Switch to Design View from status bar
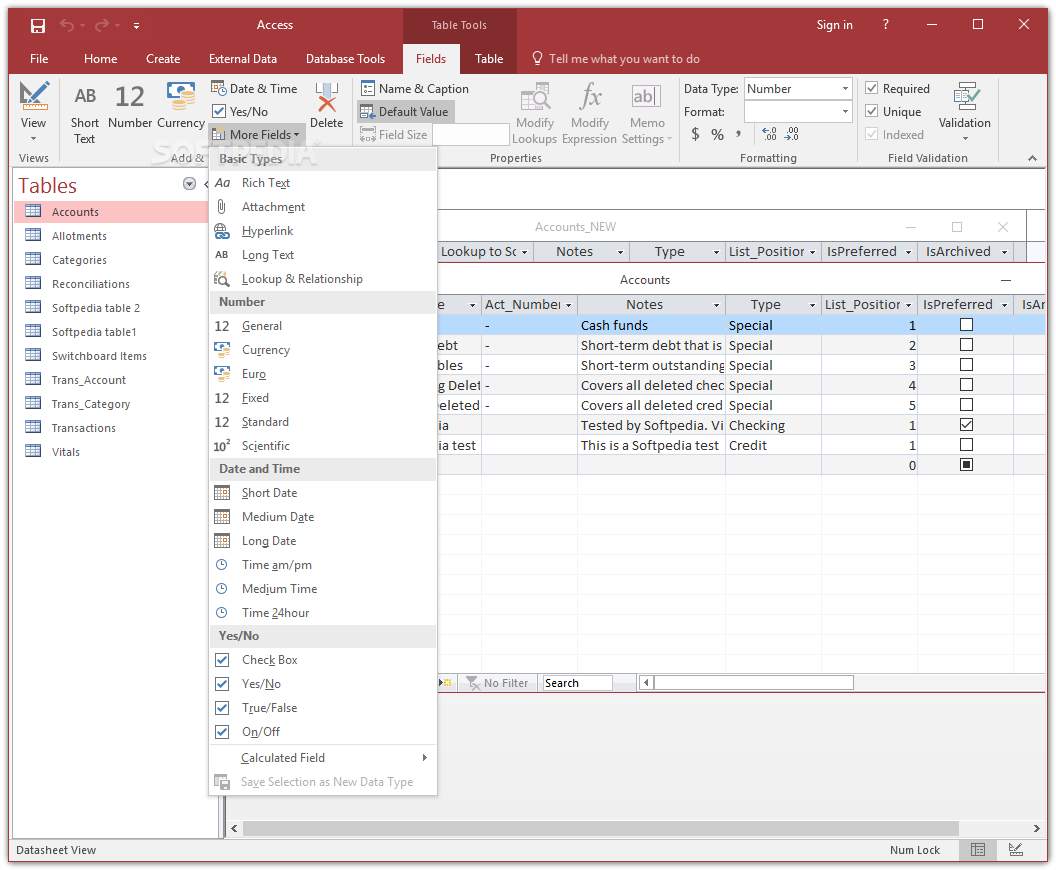The width and height of the screenshot is (1056, 870). pos(1016,850)
